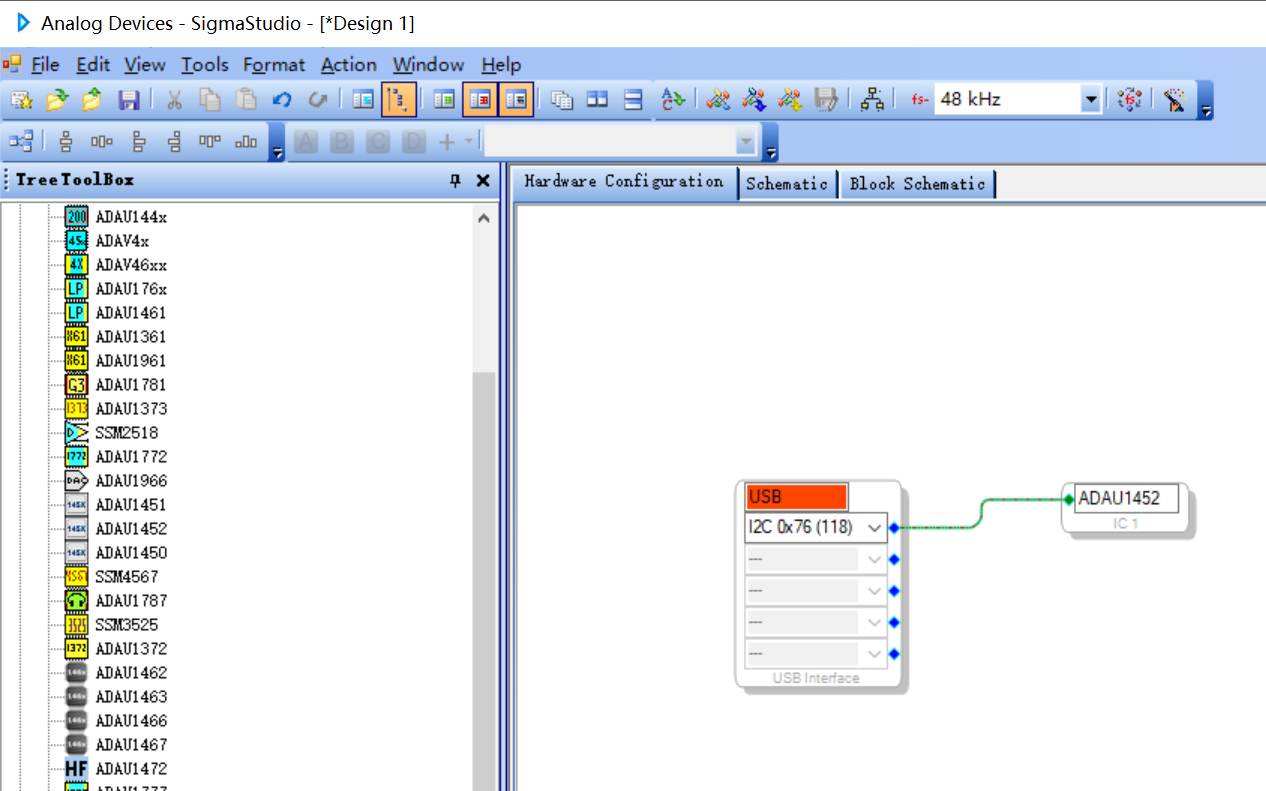Viewport: 1266px width, 791px height.
Task: Select ADAU1781 in the tree toolbox
Action: [x=131, y=385]
